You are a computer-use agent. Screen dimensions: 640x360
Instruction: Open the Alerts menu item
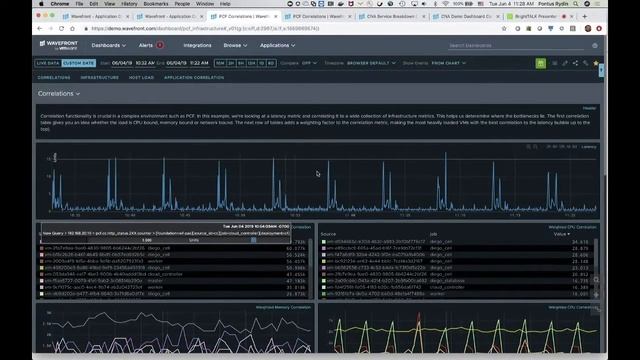tap(146, 45)
